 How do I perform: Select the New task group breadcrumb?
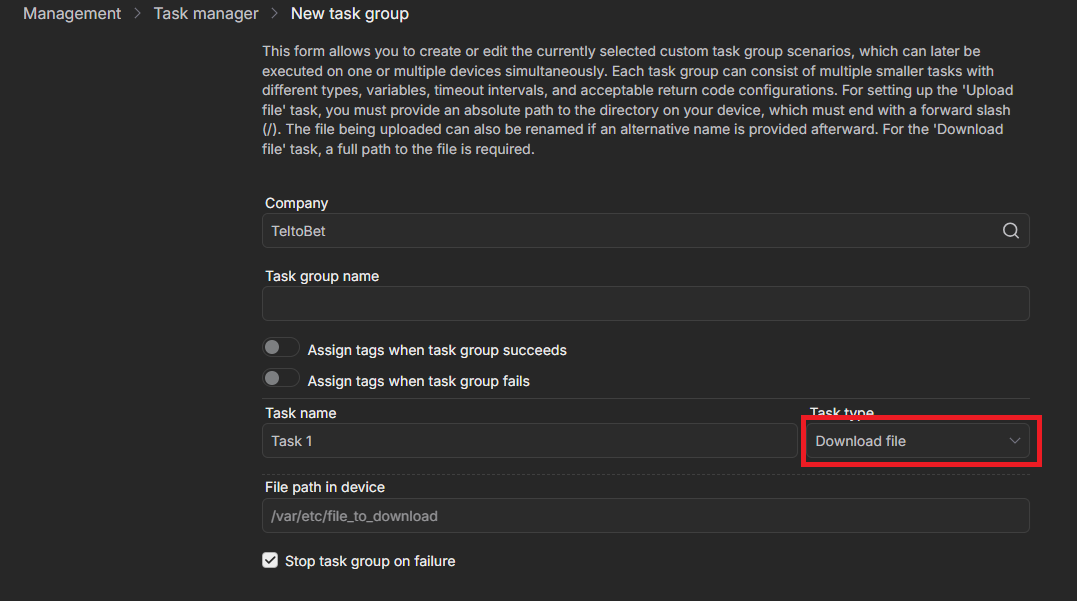coord(349,14)
